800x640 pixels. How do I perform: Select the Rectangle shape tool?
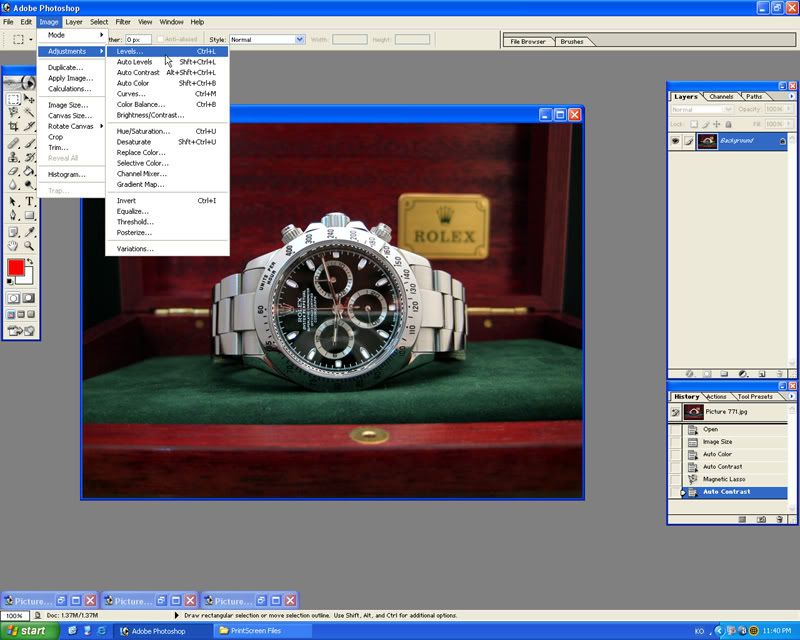[x=29, y=215]
